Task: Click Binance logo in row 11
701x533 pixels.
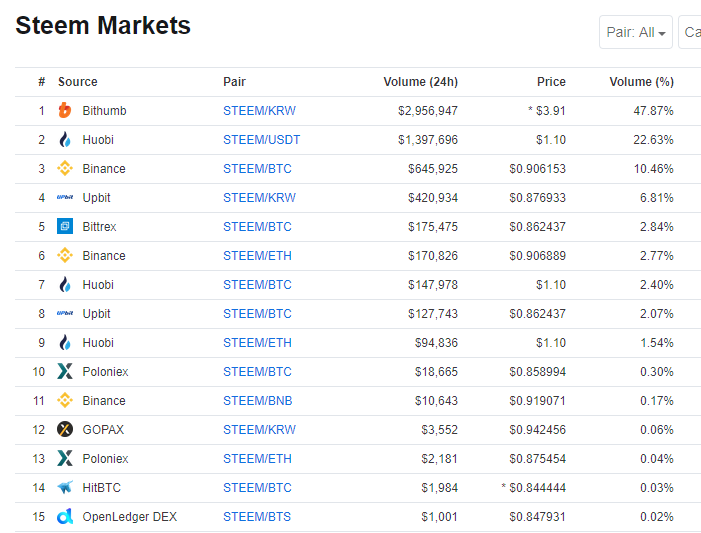Action: coord(65,400)
